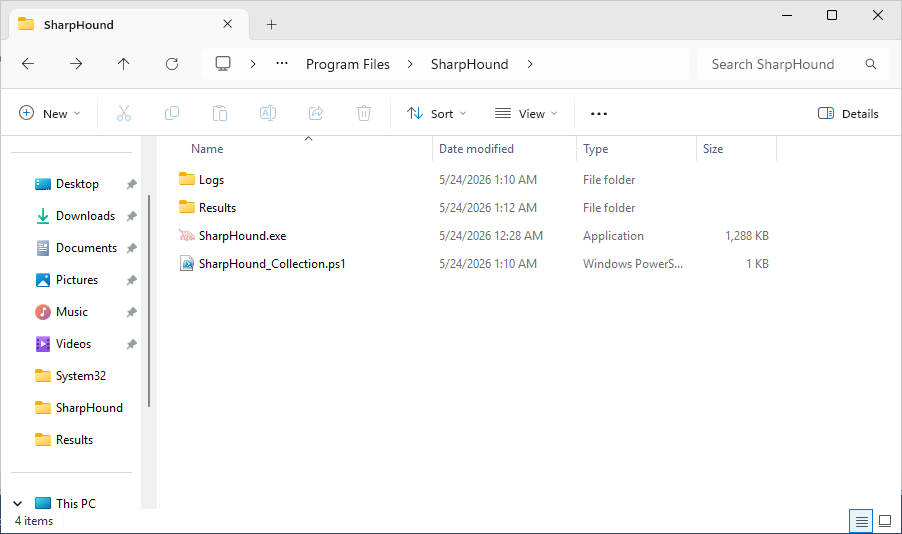Open Results in the navigation pane
This screenshot has height=534, width=902.
pos(74,440)
